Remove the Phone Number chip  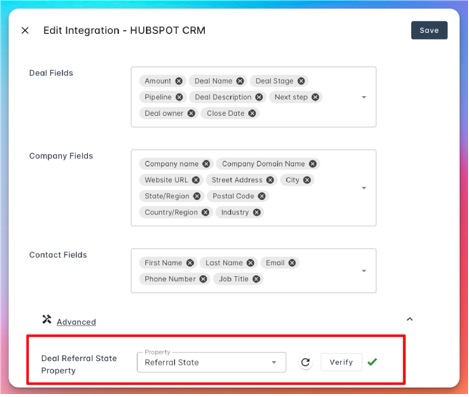(203, 279)
